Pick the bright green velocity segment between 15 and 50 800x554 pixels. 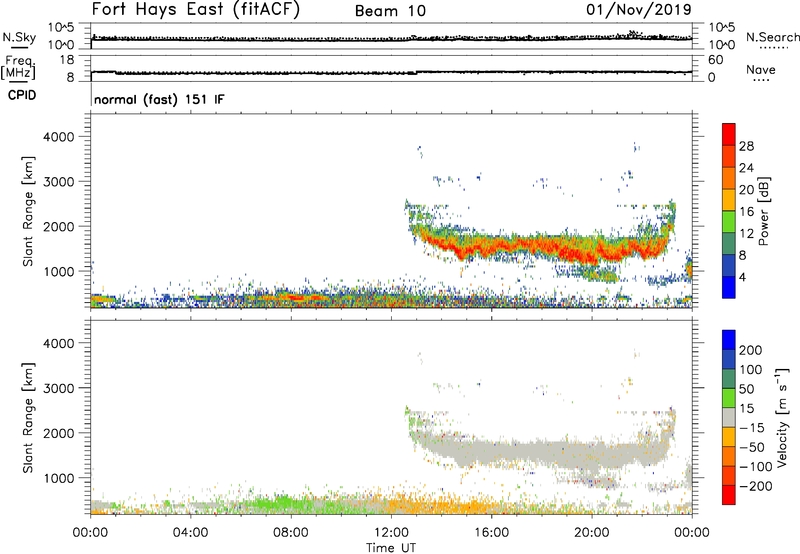(x=729, y=398)
